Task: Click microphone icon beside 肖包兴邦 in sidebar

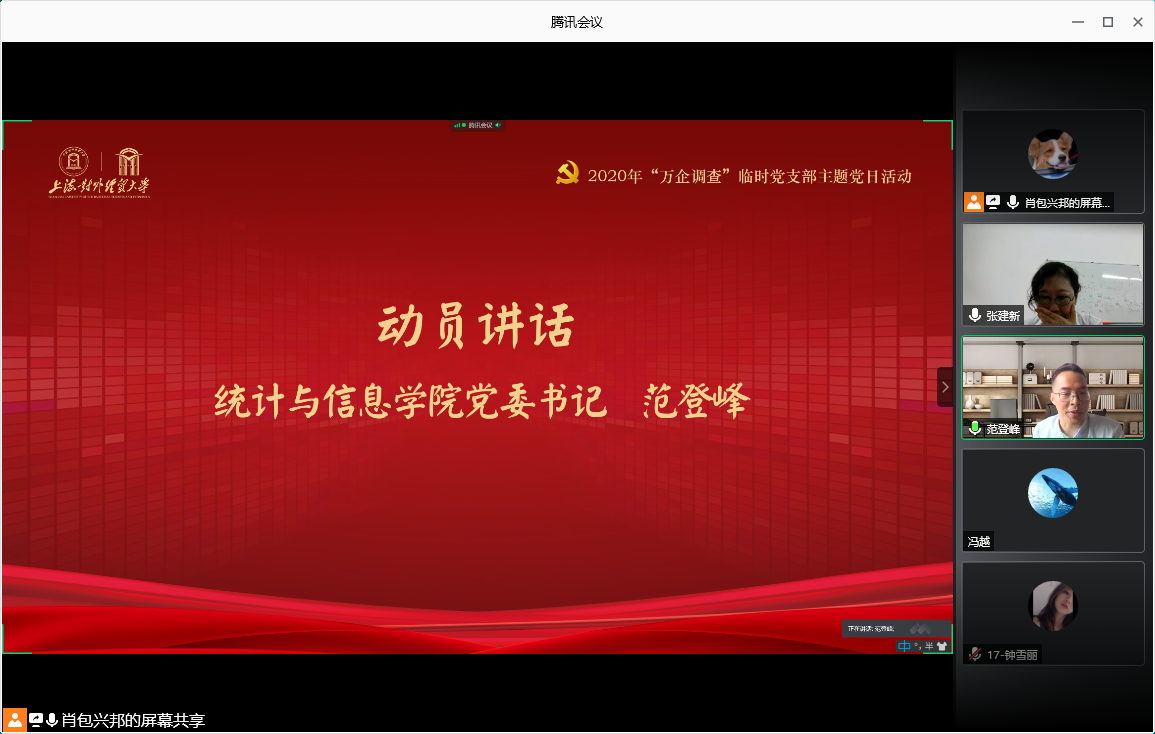Action: 1012,202
